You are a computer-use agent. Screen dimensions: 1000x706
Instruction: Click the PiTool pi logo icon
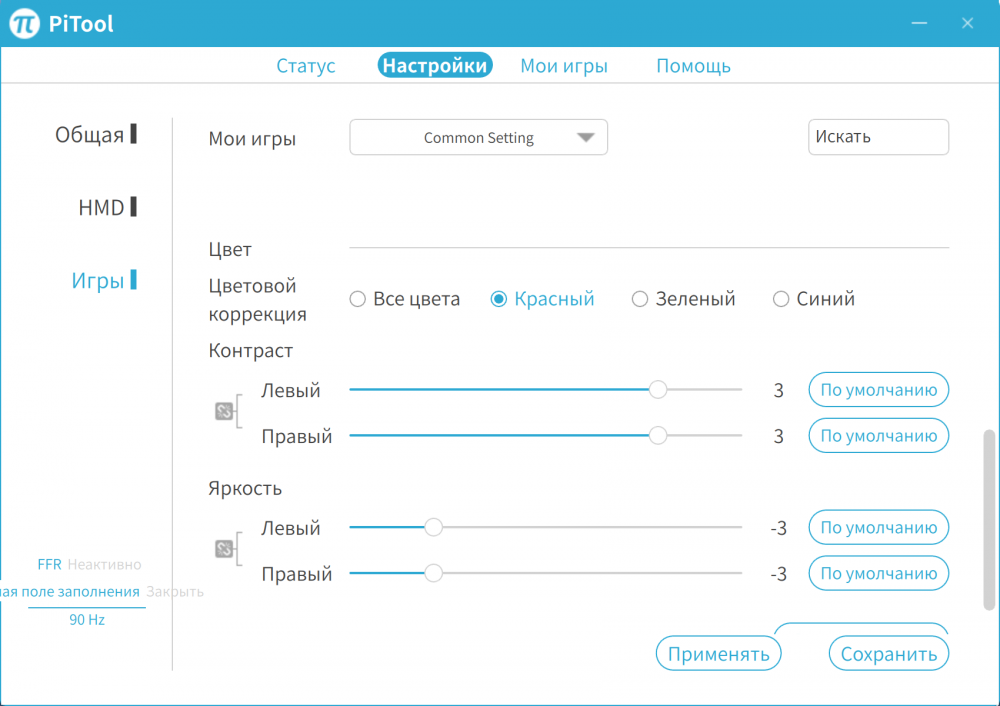coord(22,22)
